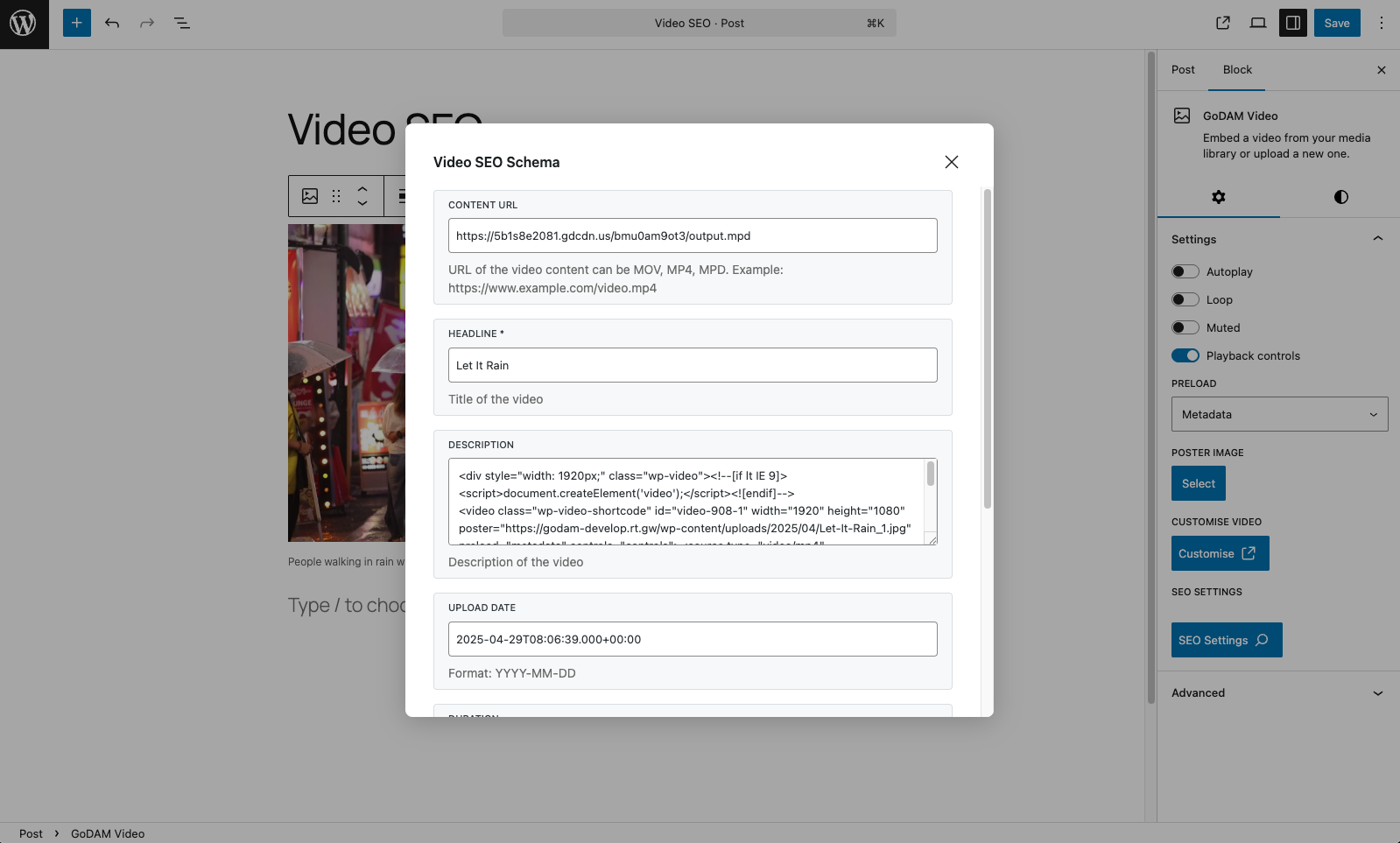The image size is (1400, 843).
Task: Open the block Styles half-circle tab
Action: coord(1341,197)
